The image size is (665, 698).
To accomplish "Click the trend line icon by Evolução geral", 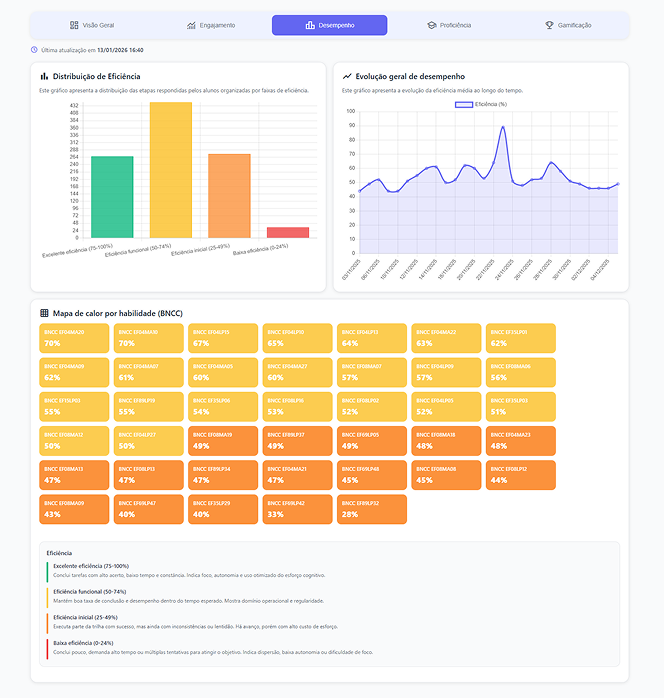I will [347, 76].
